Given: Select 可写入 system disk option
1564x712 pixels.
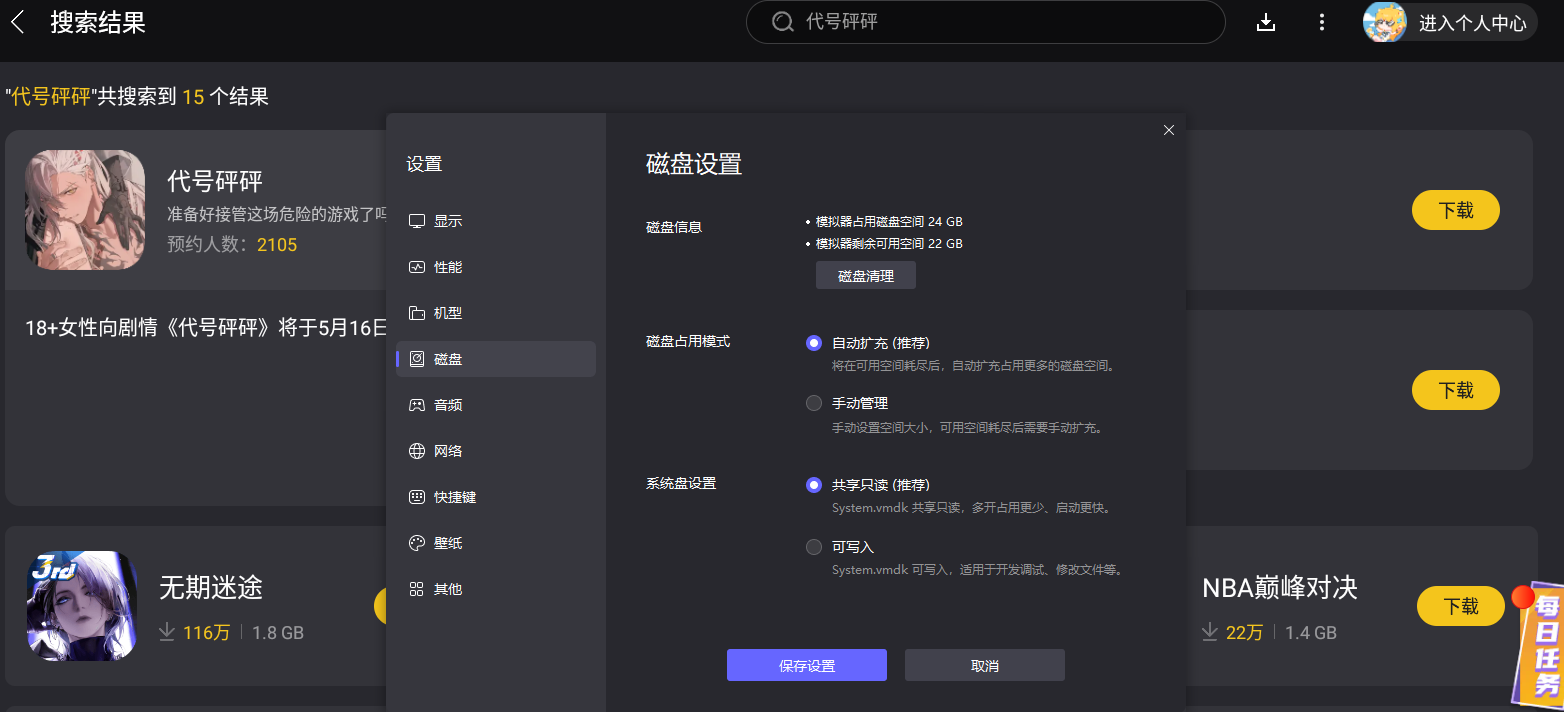Looking at the screenshot, I should click(x=814, y=547).
